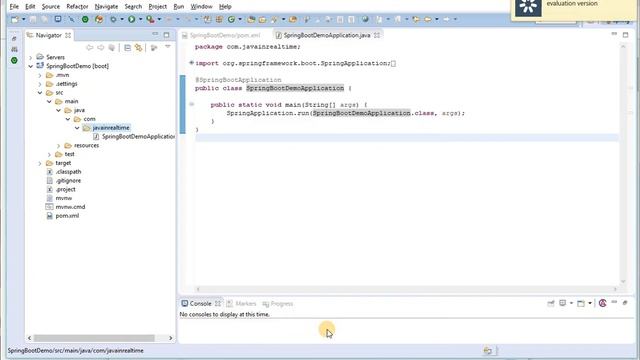Open the Run menu

[x=178, y=7]
